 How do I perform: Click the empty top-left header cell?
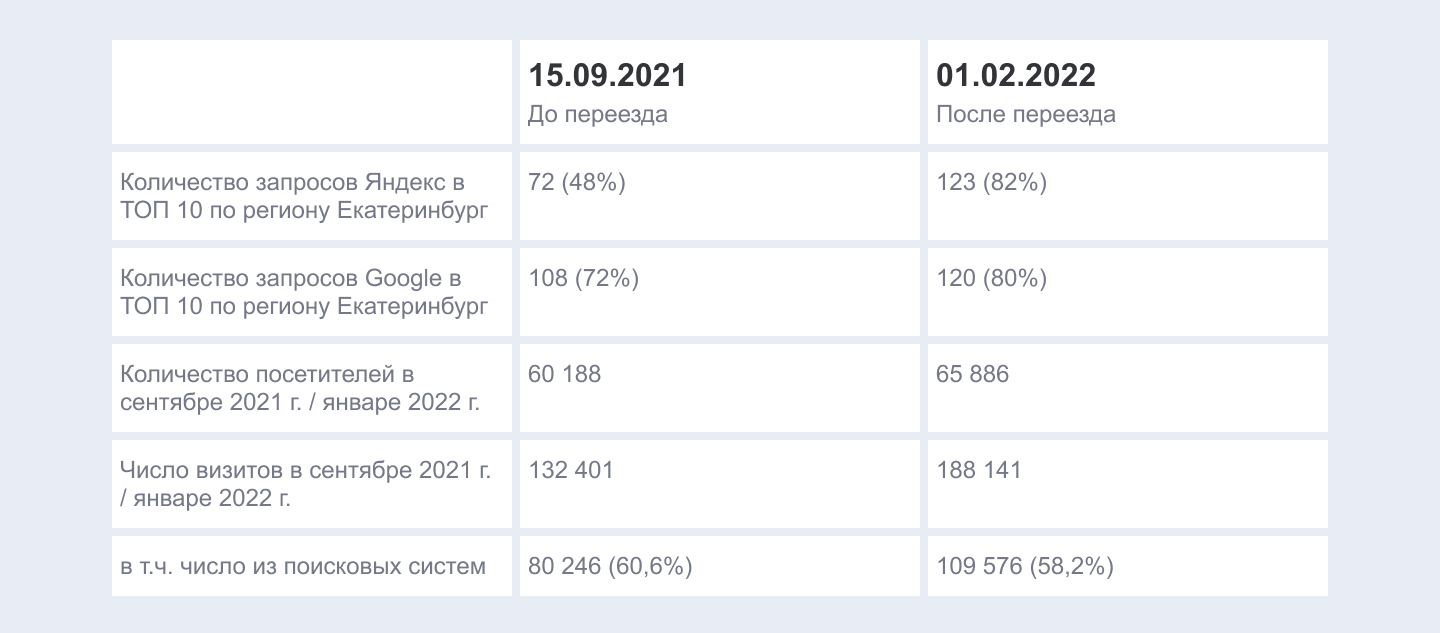pos(311,92)
